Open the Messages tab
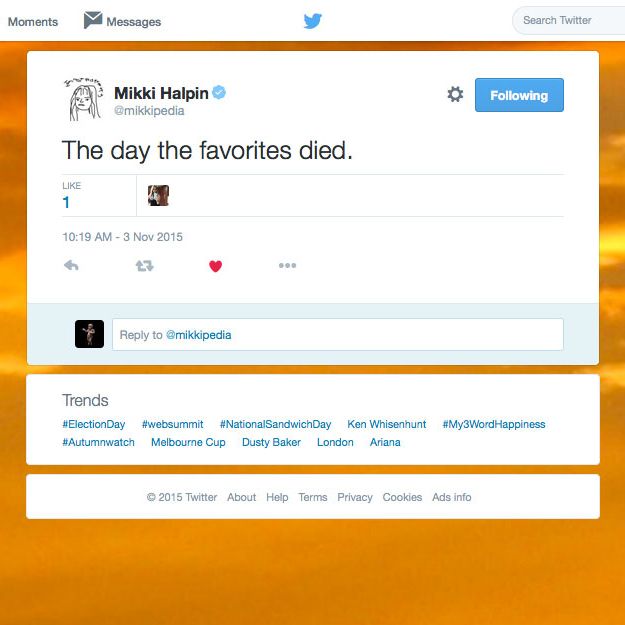This screenshot has width=625, height=625. pyautogui.click(x=134, y=22)
